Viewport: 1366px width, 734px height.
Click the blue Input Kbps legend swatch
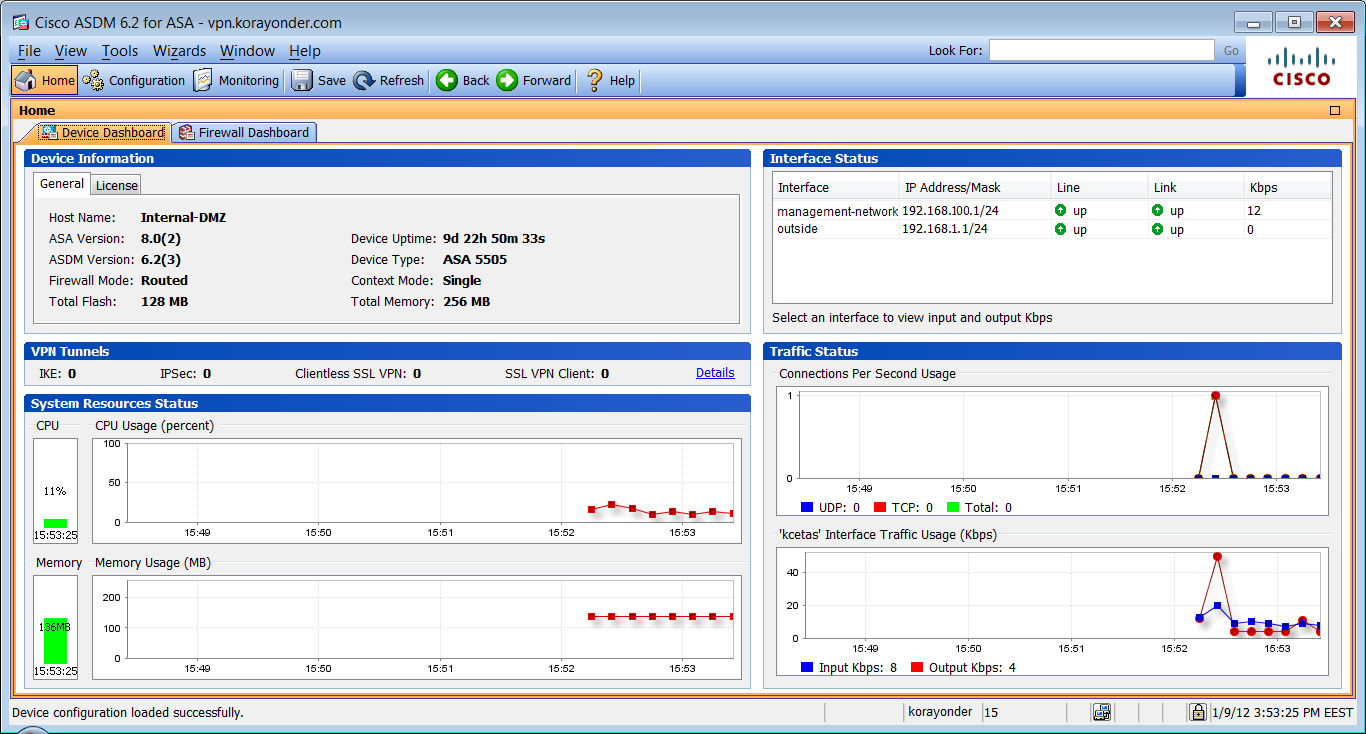pos(807,667)
